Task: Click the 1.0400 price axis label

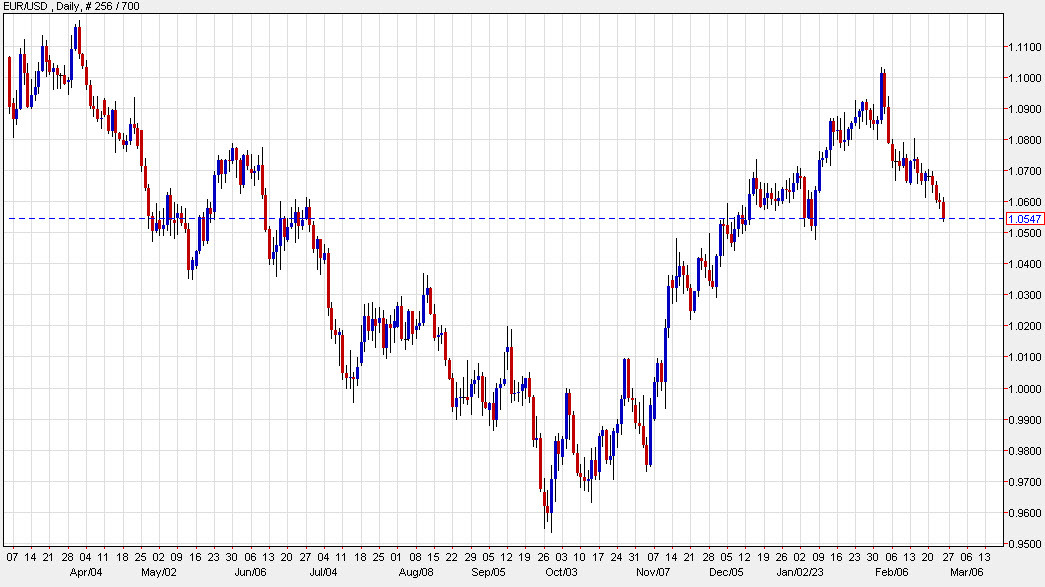Action: click(1025, 265)
